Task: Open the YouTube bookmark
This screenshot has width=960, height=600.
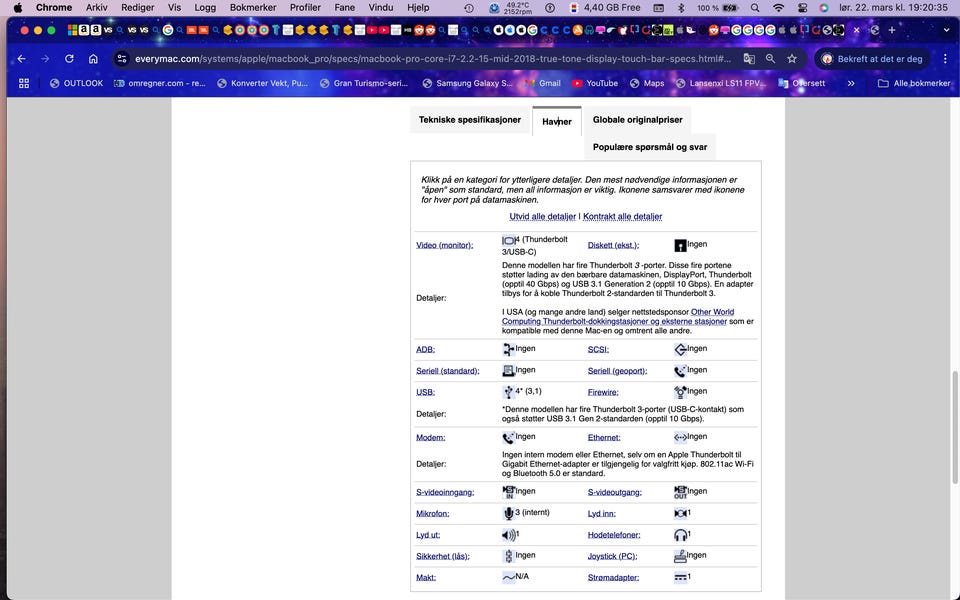Action: tap(594, 83)
